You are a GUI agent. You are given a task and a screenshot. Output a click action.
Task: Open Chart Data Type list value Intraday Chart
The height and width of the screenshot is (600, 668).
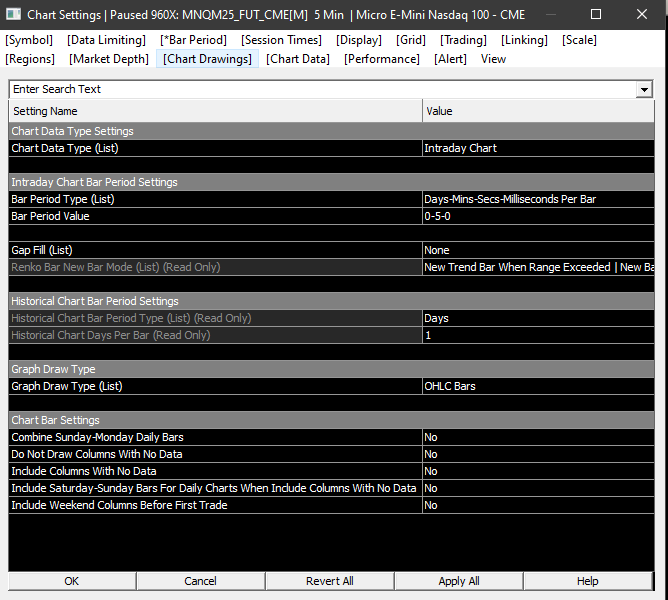[538, 148]
